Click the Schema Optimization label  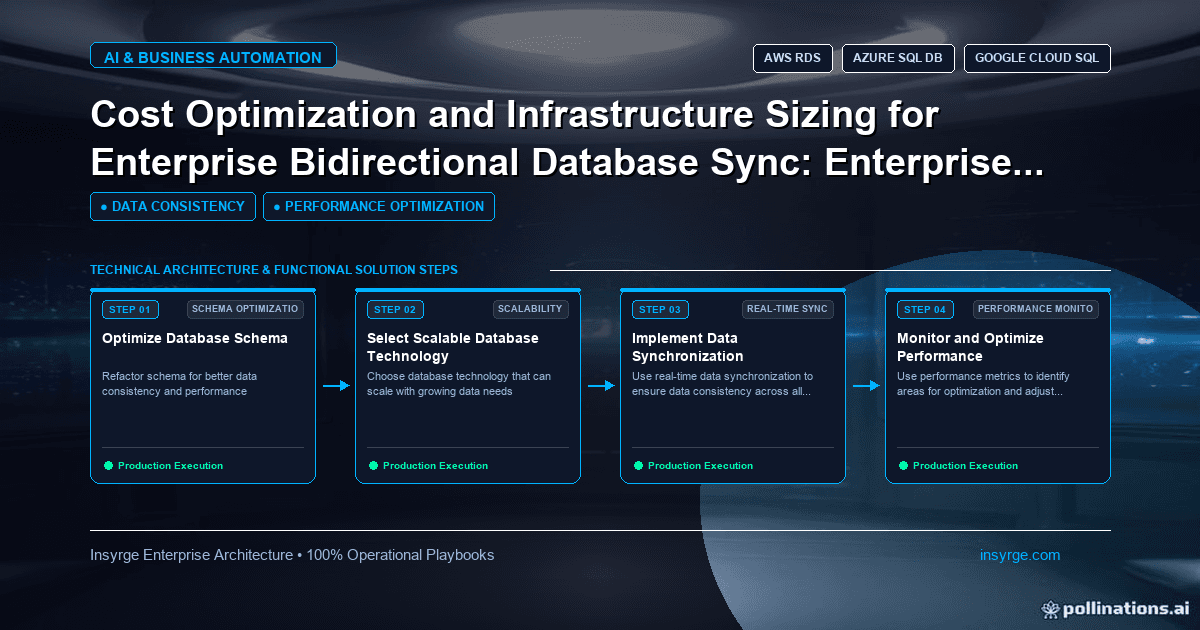(245, 309)
